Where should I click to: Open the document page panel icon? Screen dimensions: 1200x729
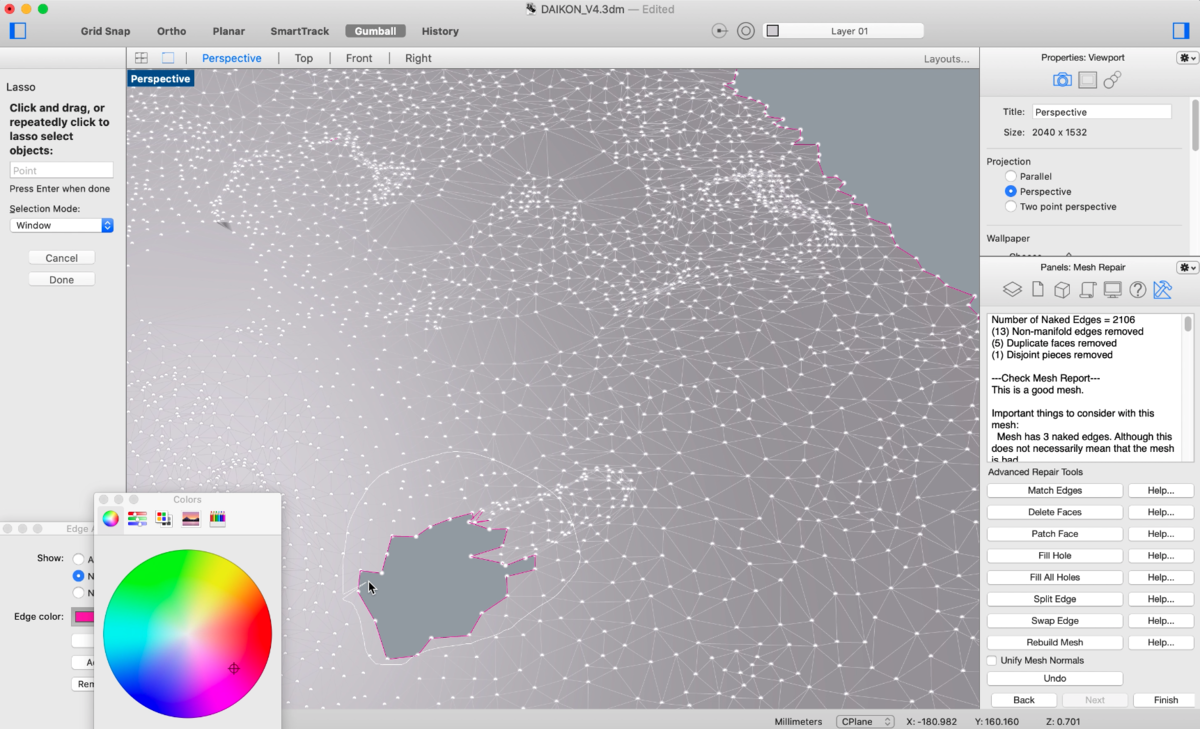[1038, 290]
